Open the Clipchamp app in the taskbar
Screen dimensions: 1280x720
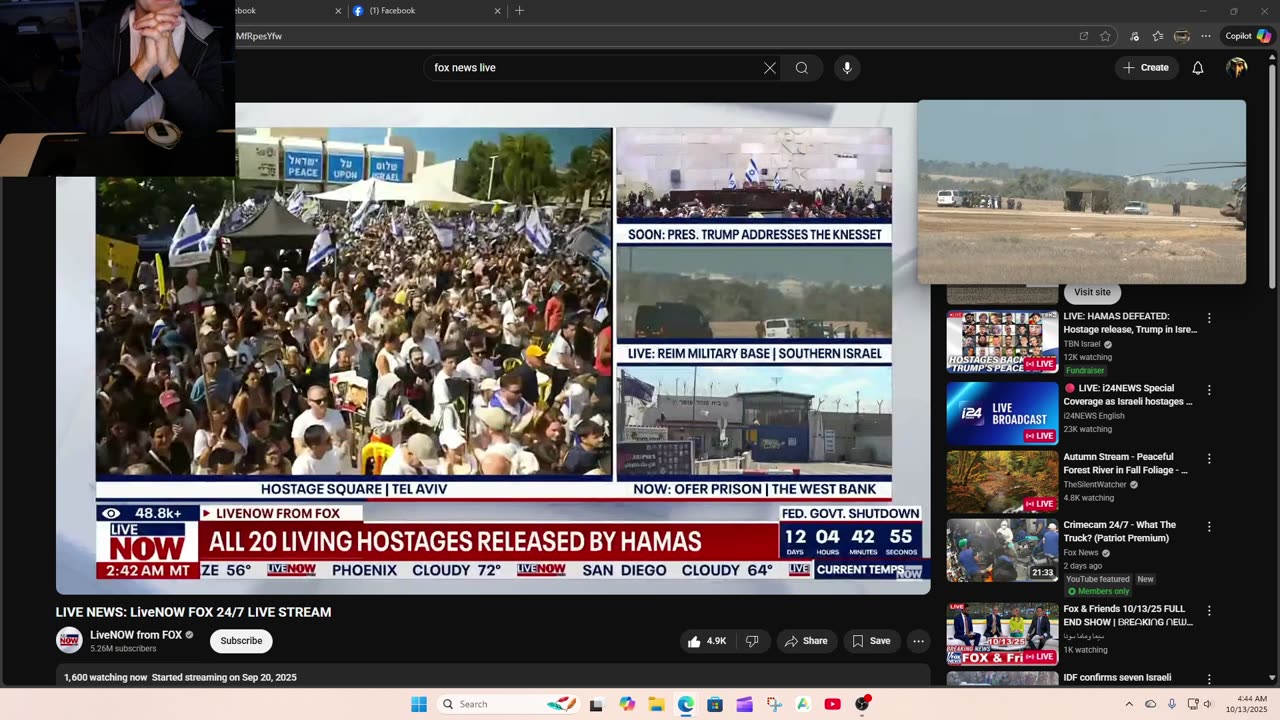pyautogui.click(x=744, y=704)
